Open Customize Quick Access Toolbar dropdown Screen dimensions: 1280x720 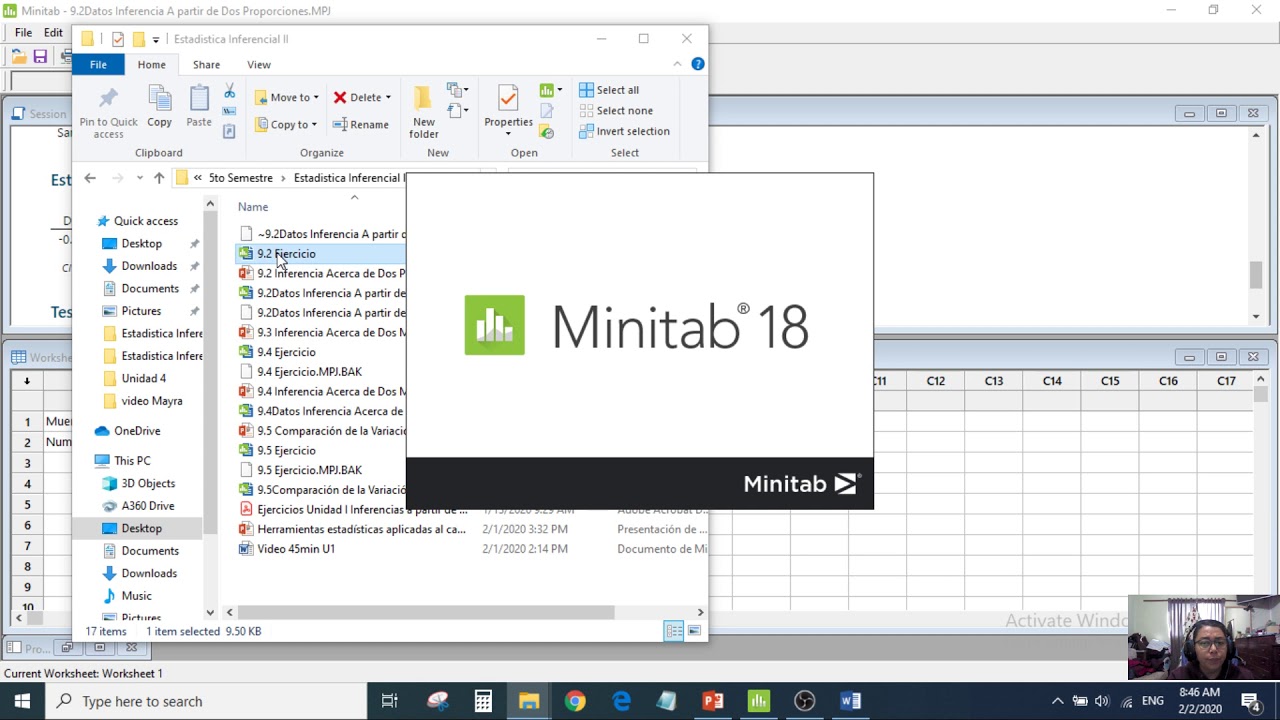pyautogui.click(x=156, y=39)
